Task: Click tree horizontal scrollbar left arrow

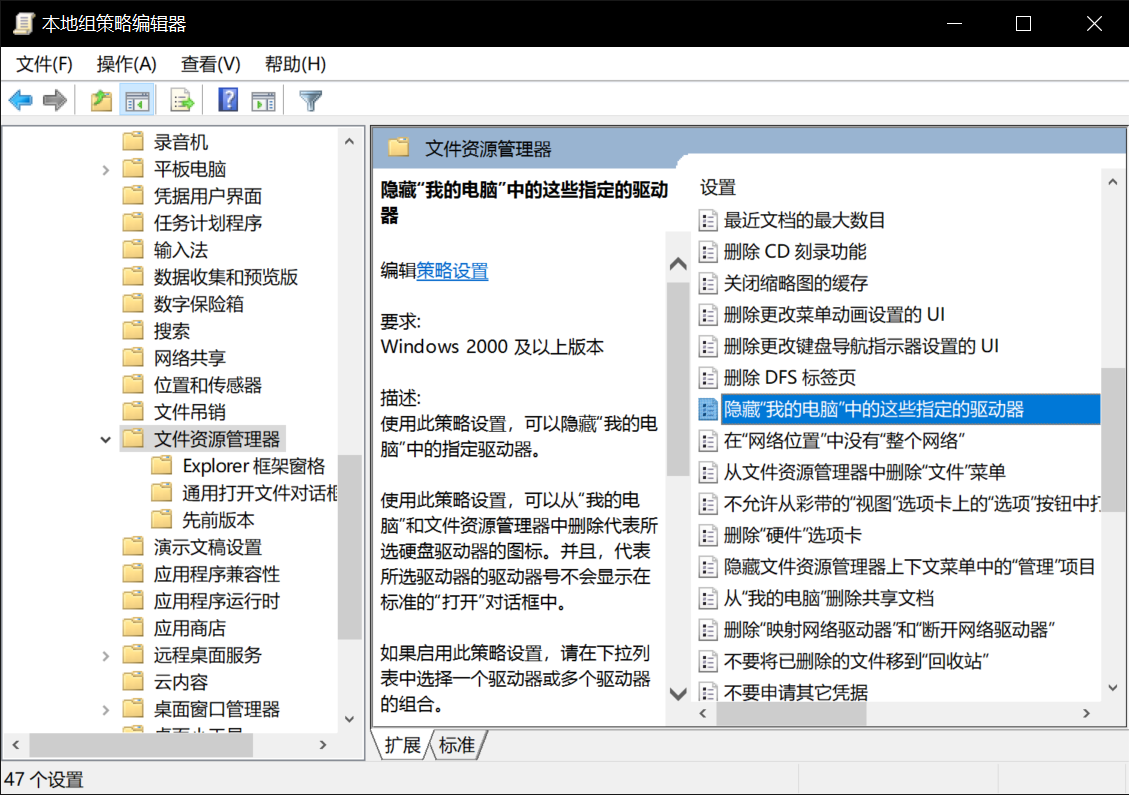Action: point(16,745)
